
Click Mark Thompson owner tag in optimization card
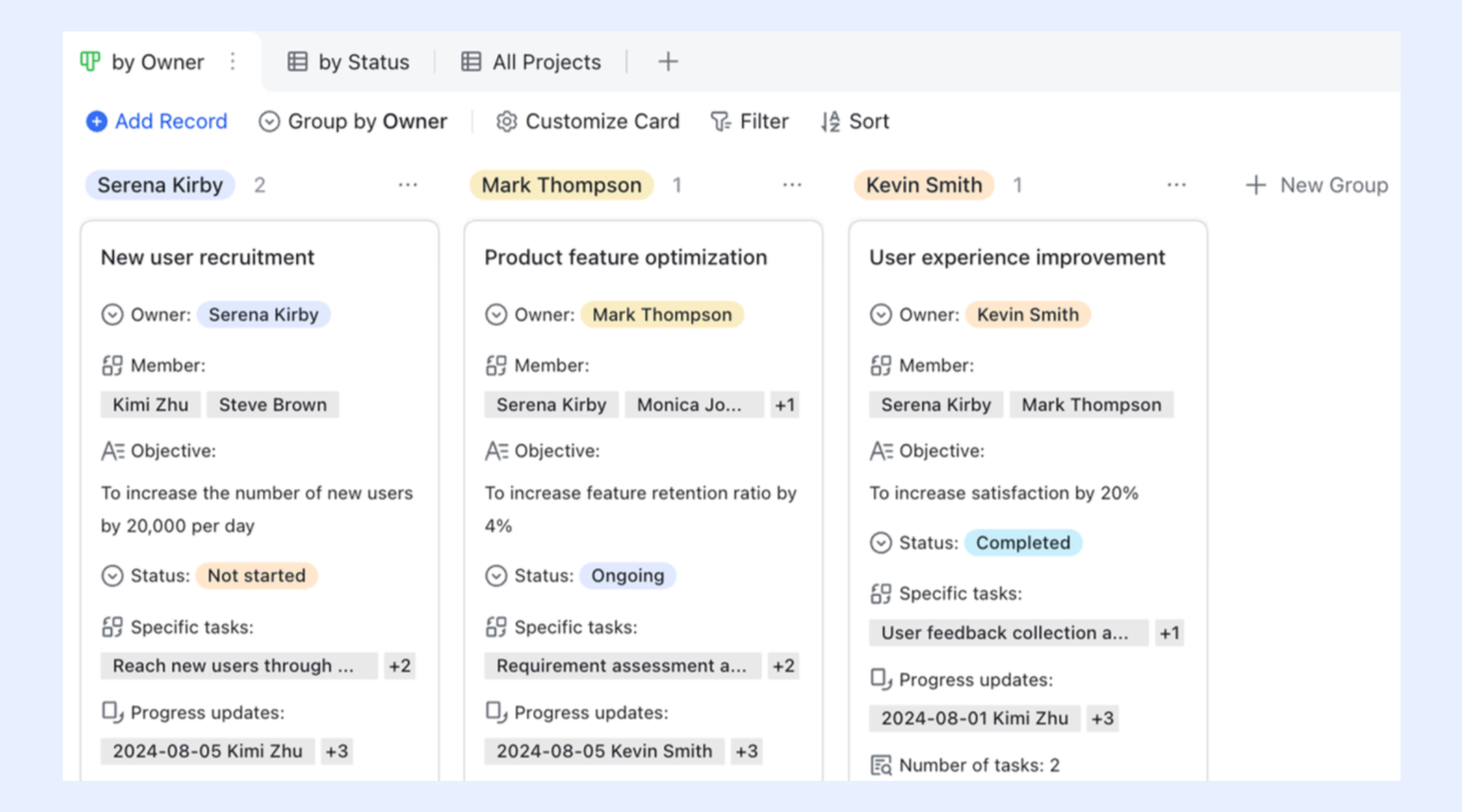662,315
